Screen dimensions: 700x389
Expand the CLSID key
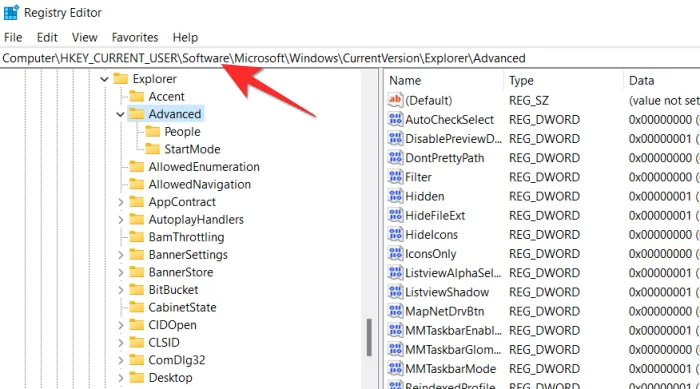120,343
